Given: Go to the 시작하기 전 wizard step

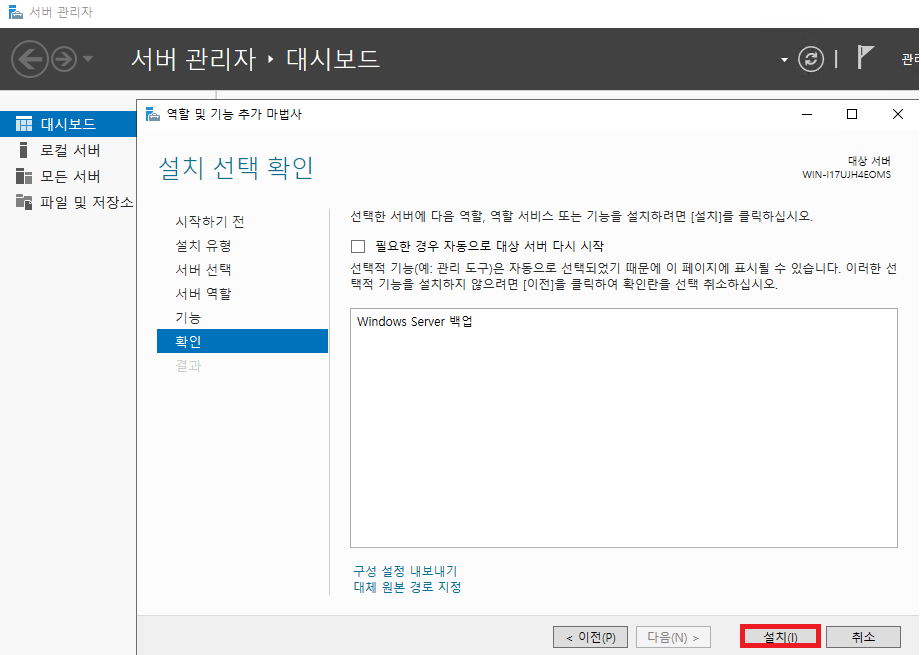Looking at the screenshot, I should tap(210, 221).
